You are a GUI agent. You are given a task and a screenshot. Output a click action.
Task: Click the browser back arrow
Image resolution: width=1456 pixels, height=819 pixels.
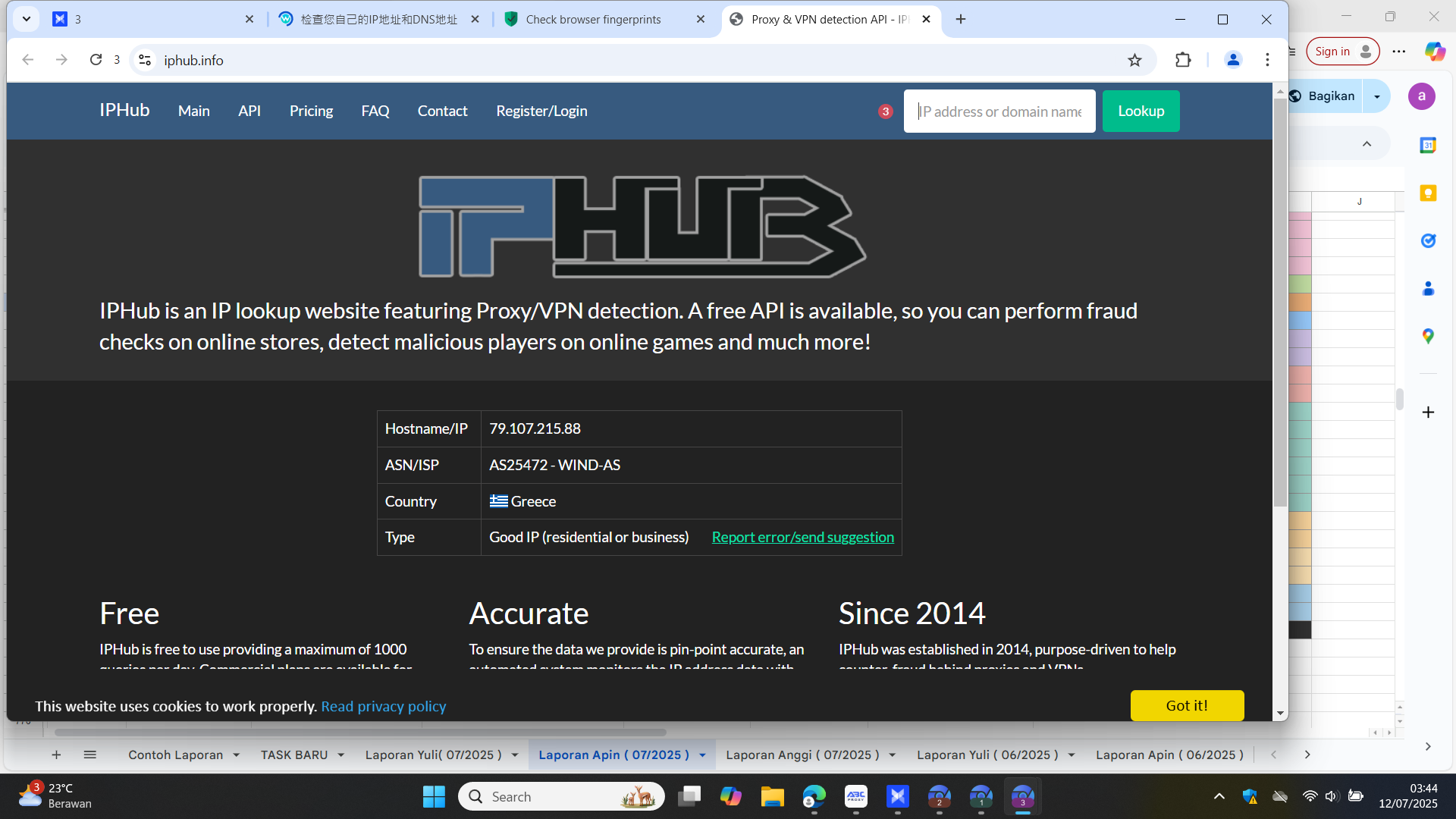[x=28, y=60]
